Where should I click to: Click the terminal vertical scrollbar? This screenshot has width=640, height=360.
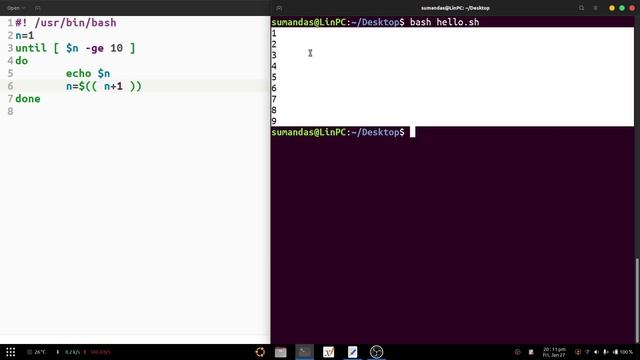(637, 300)
